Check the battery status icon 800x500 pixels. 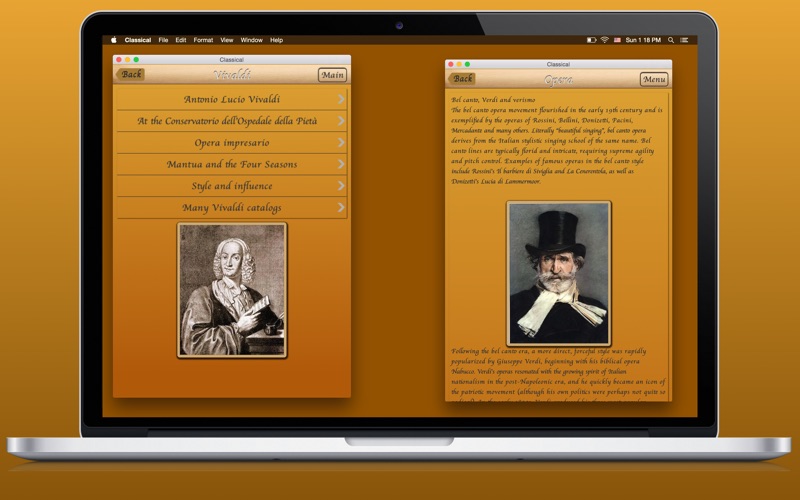click(x=591, y=40)
